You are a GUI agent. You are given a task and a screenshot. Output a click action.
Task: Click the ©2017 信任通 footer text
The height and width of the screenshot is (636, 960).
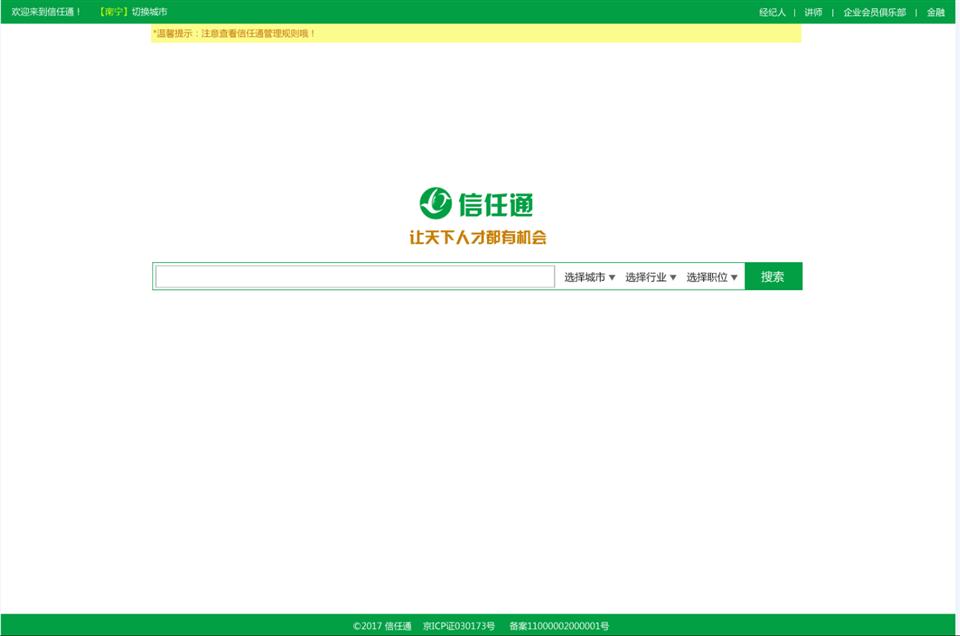pos(382,626)
